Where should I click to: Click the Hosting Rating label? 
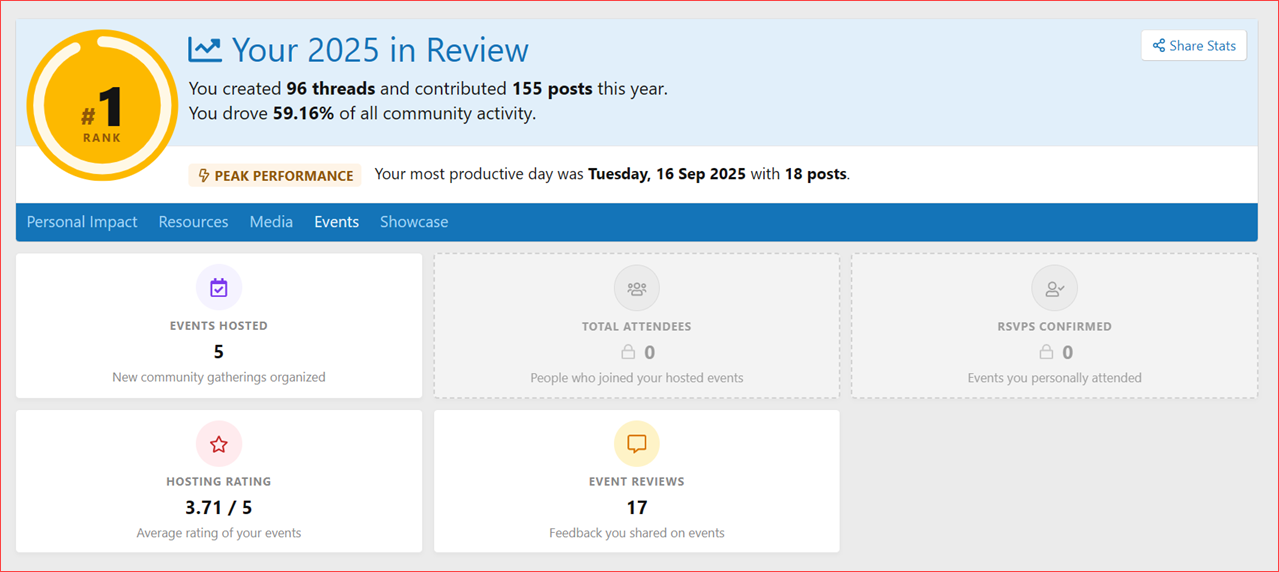click(x=219, y=482)
